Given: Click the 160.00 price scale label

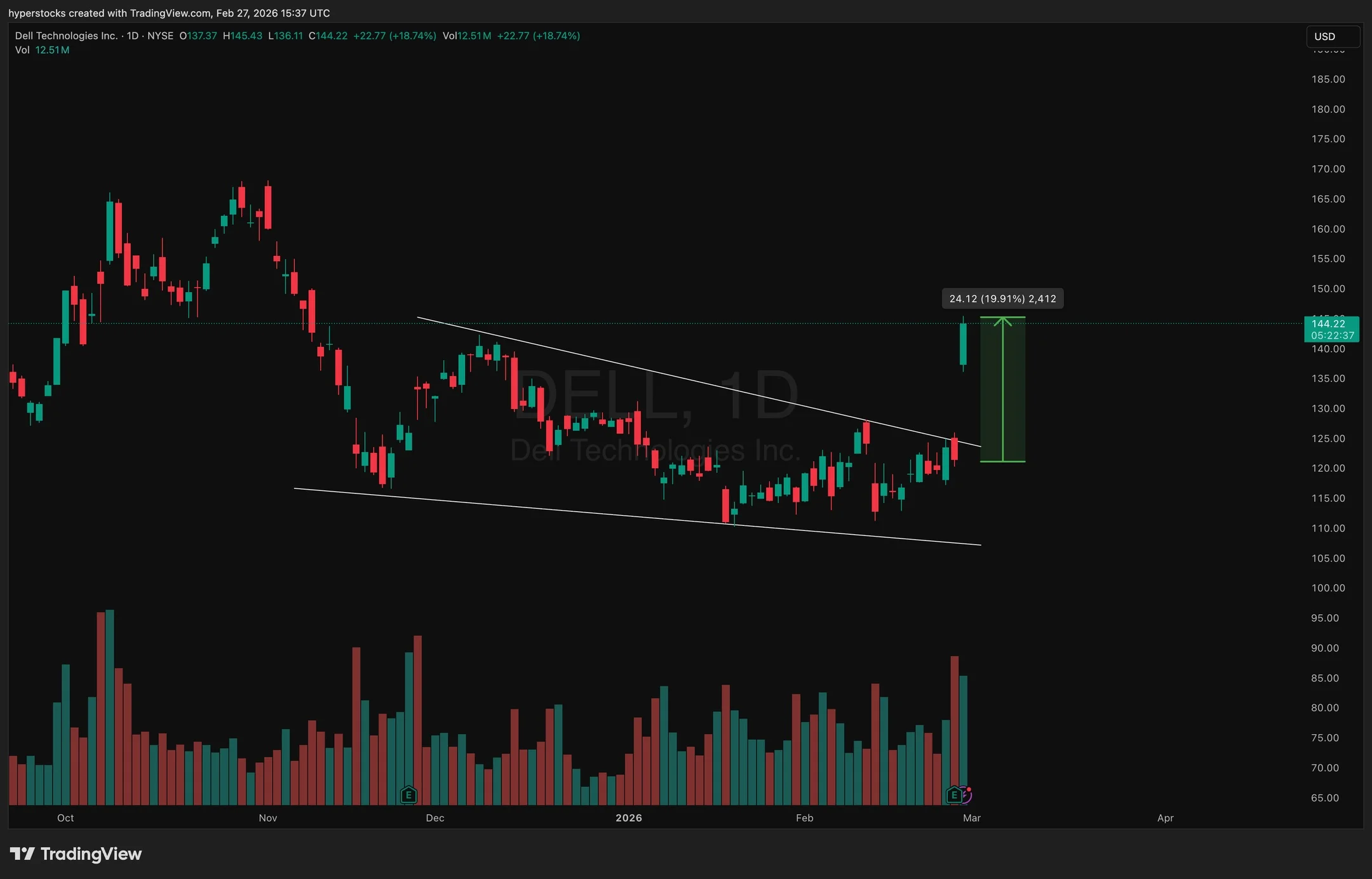Looking at the screenshot, I should 1328,229.
